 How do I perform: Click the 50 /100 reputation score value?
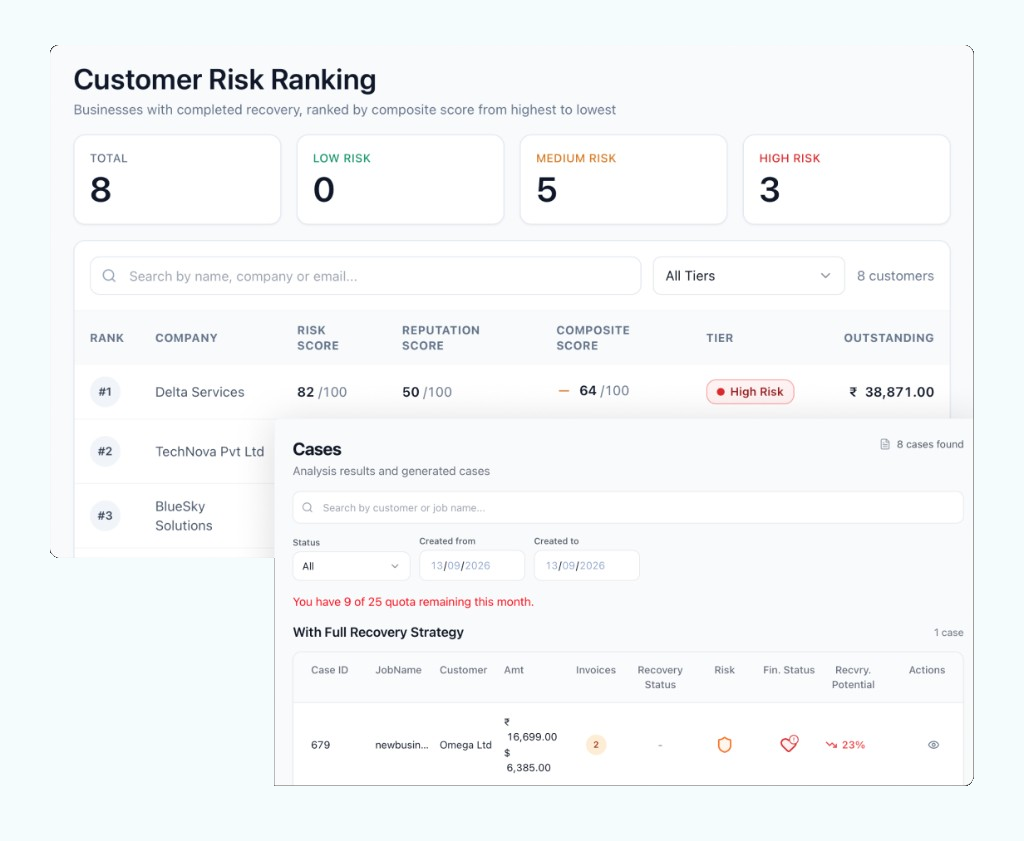(427, 392)
